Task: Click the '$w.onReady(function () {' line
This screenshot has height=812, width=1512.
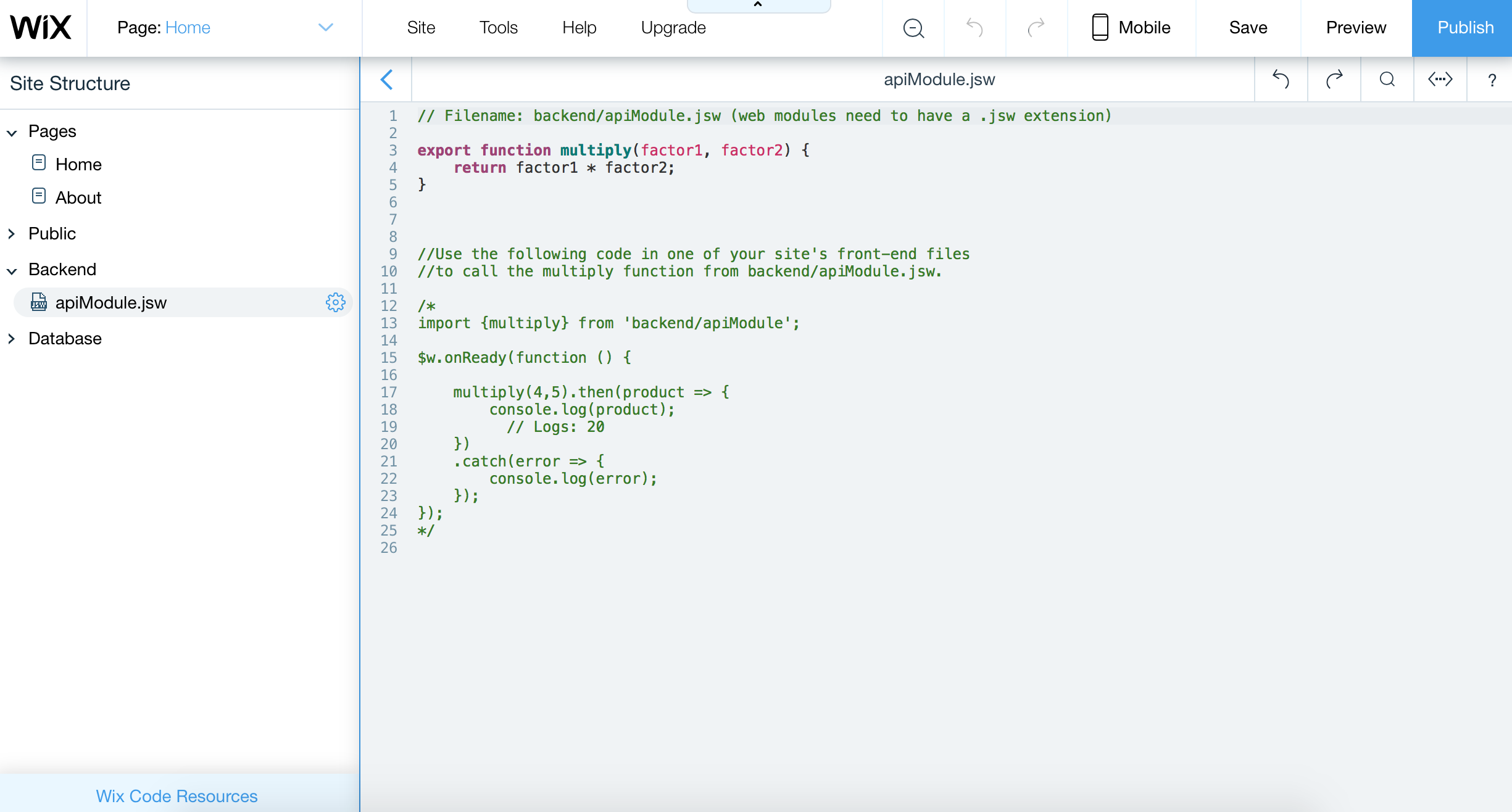Action: [x=524, y=357]
